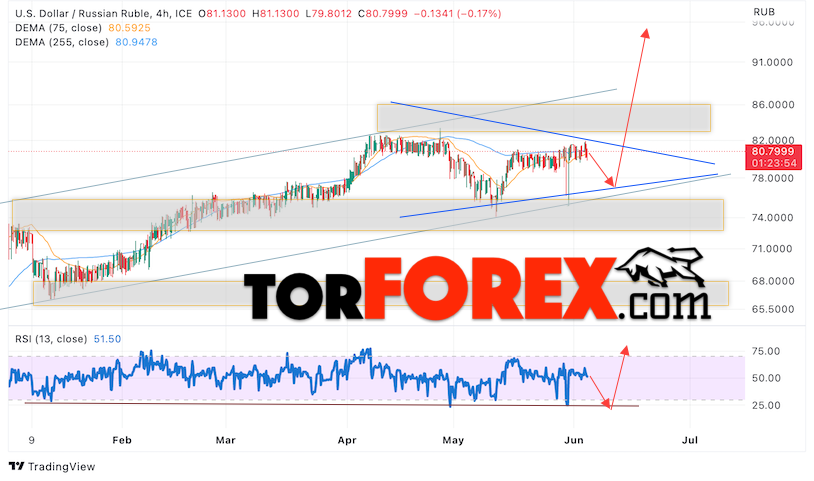814x481 pixels.
Task: Click the DEMA 75 value 80.5925
Action: pos(129,28)
